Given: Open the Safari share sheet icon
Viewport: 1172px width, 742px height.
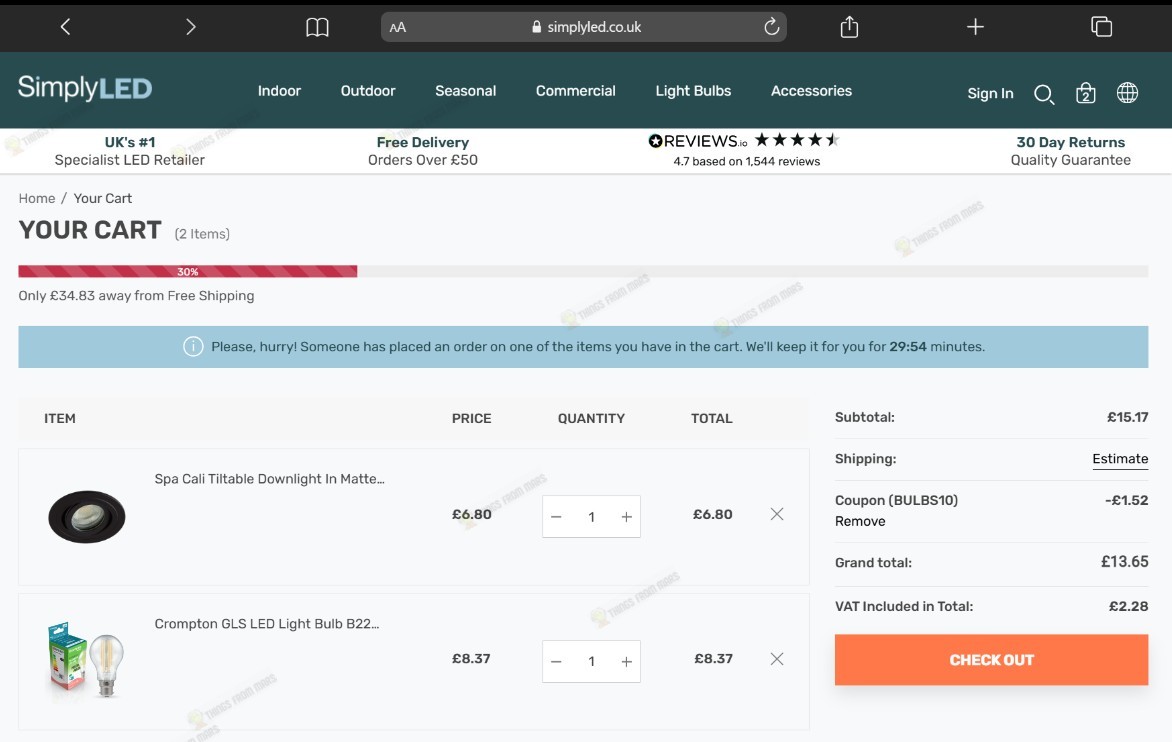Looking at the screenshot, I should pos(849,27).
